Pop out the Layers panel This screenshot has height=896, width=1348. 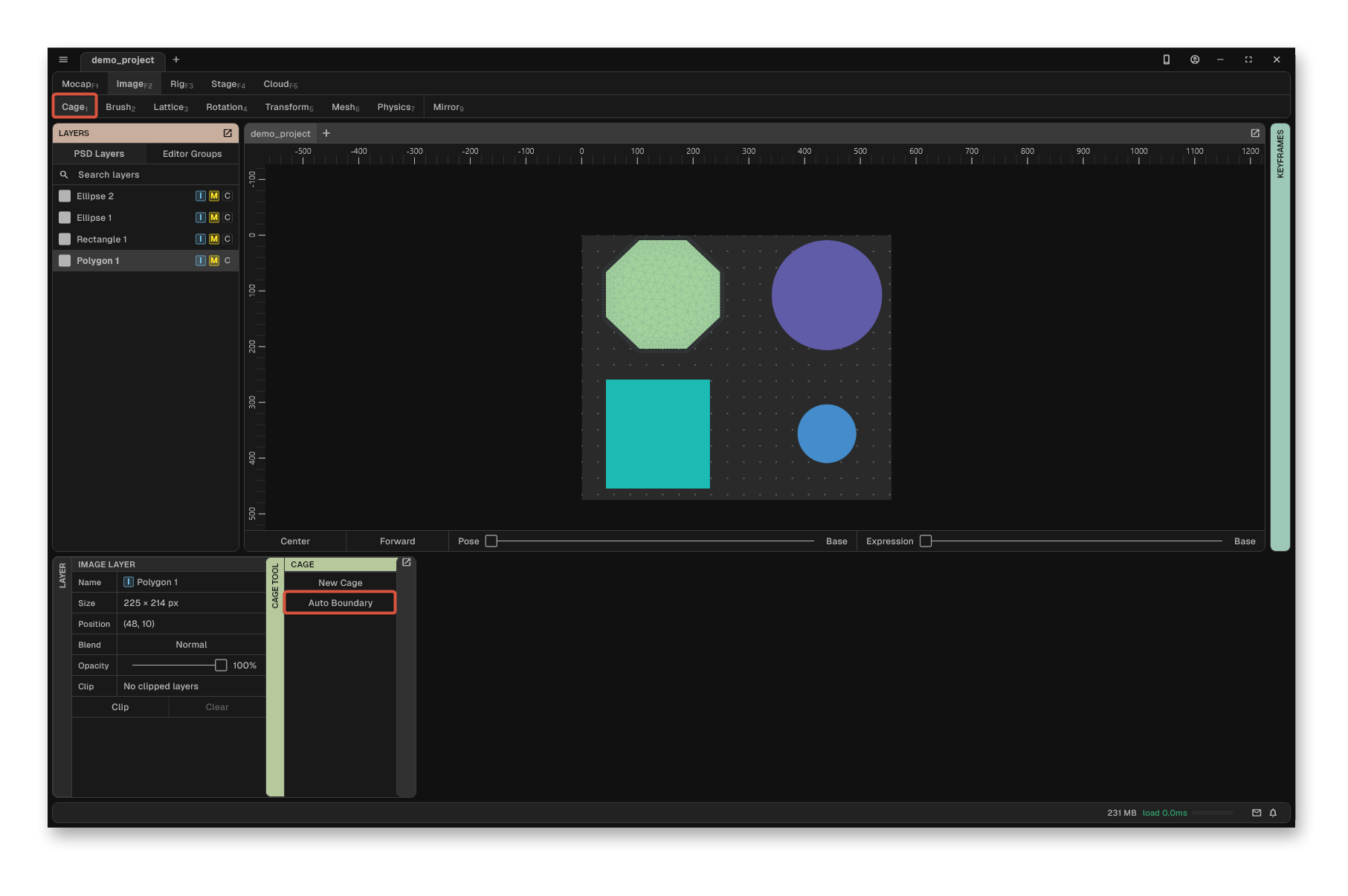[x=228, y=133]
